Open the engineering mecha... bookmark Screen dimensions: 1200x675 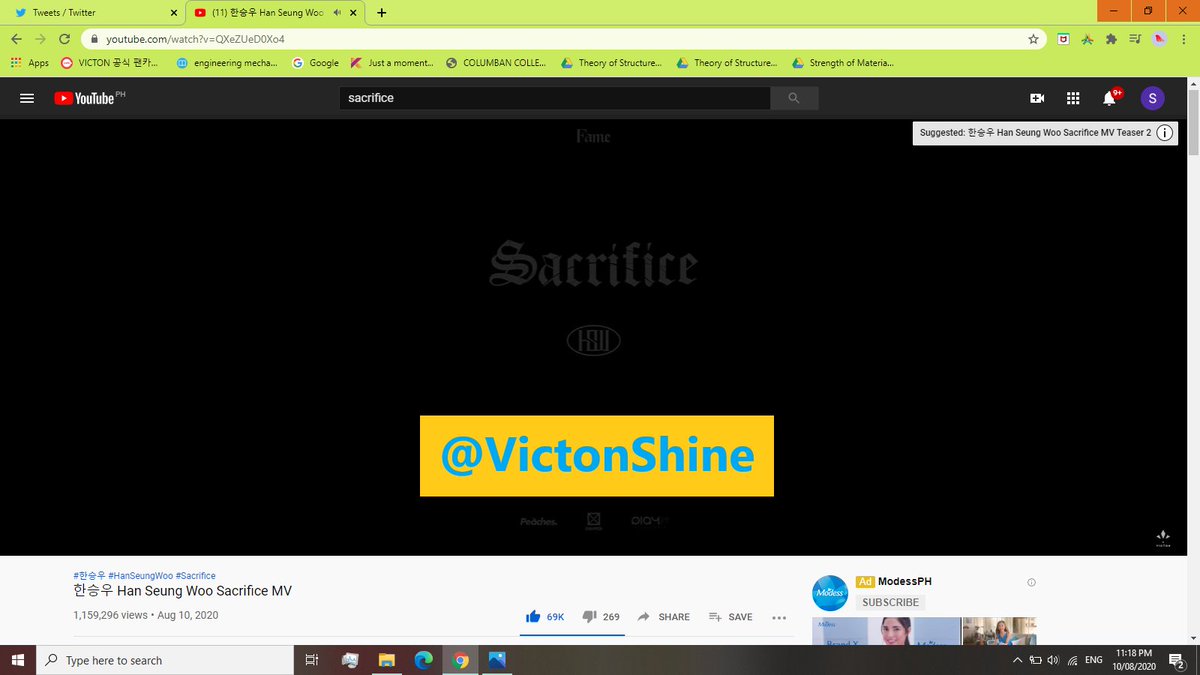226,63
